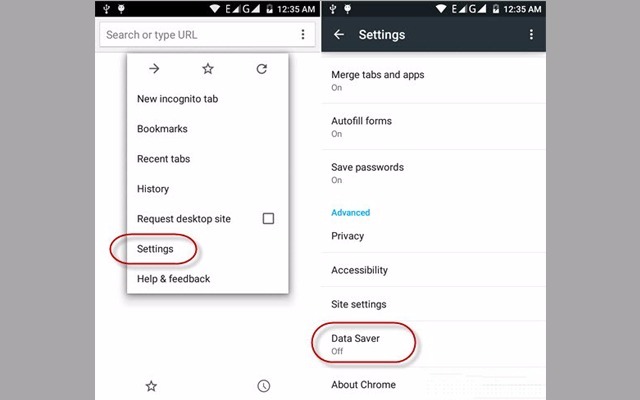Open Save passwords setting

click(433, 173)
